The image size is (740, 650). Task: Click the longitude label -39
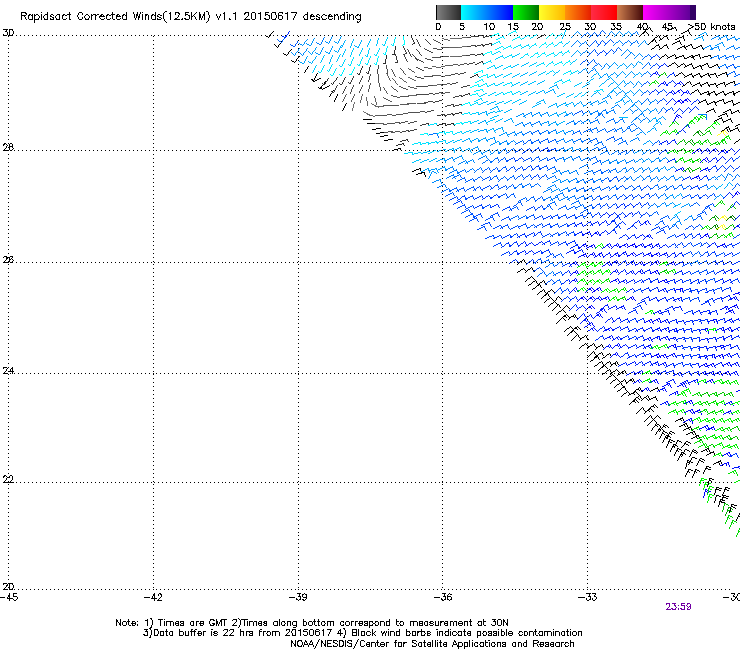[x=298, y=597]
